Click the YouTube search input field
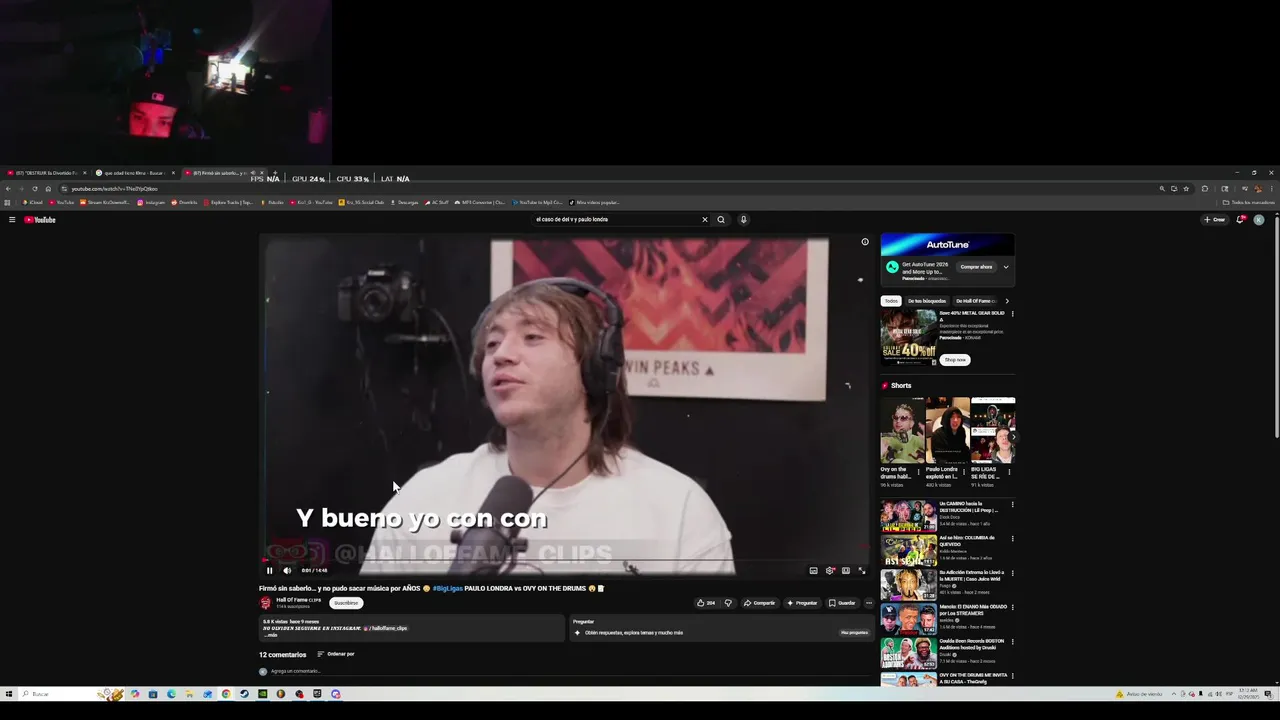Screen dimensions: 1280x720 615,220
